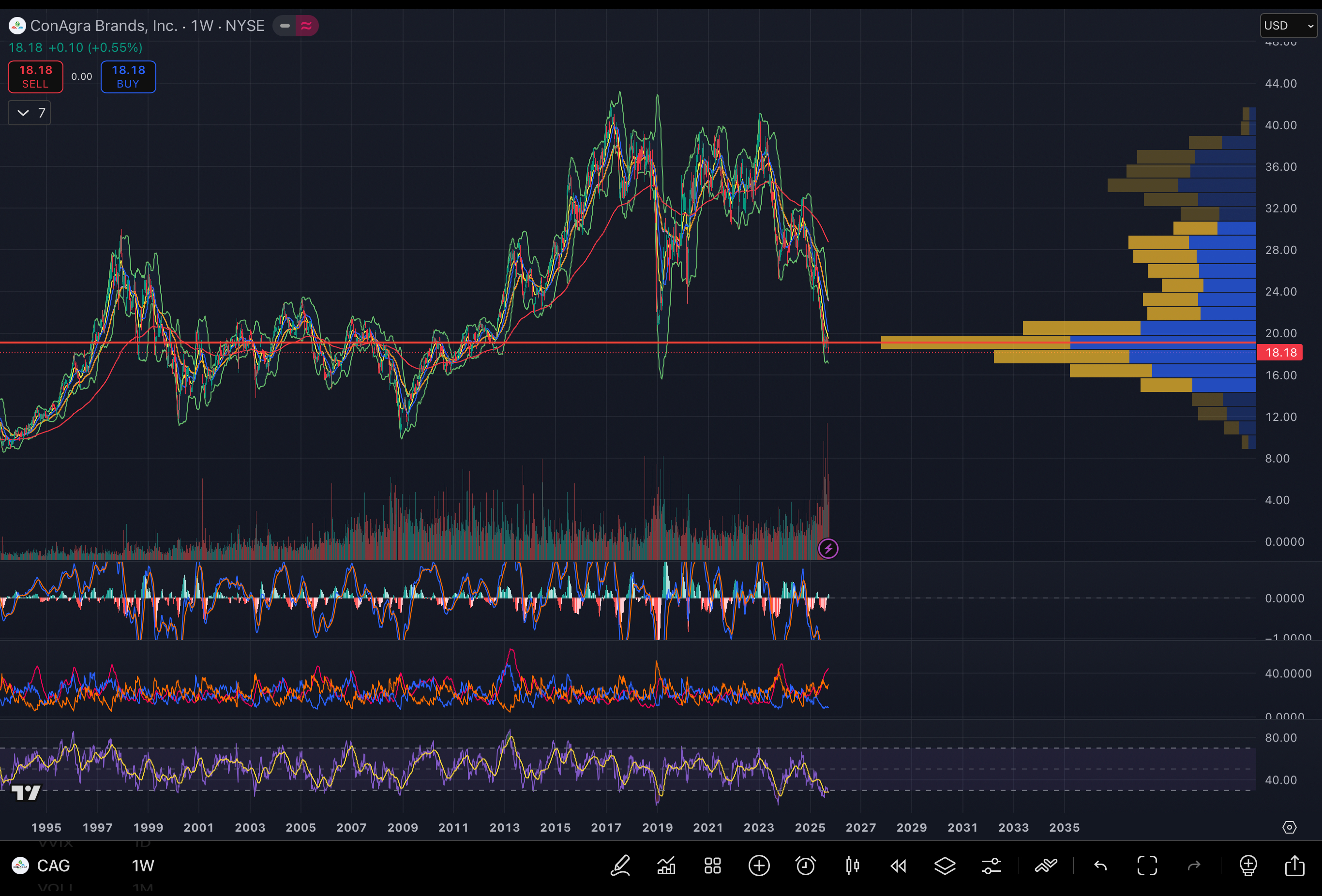
Task: Enter fullscreen mode with bracket icon
Action: click(x=1147, y=866)
